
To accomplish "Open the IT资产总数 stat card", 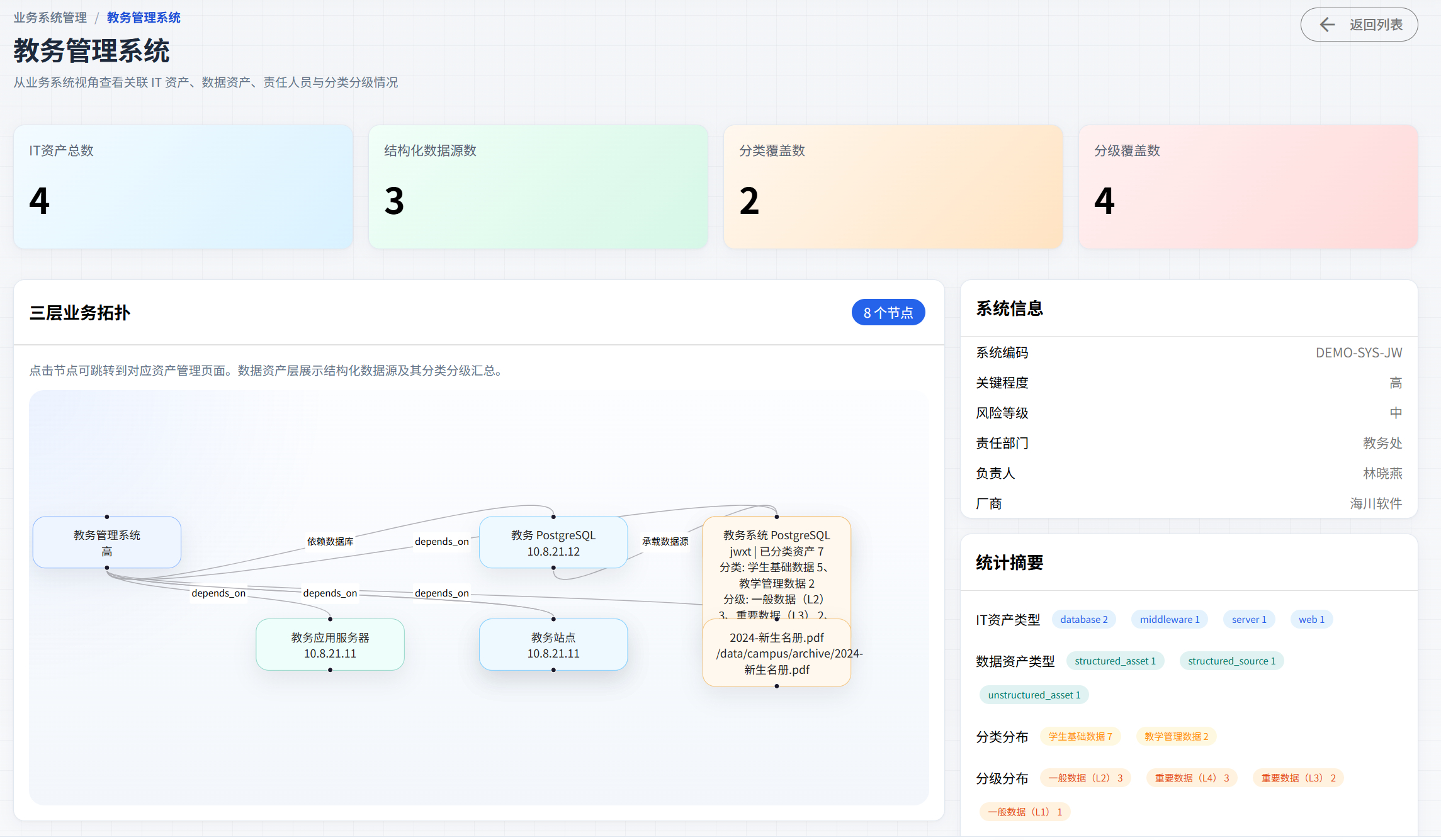I will [x=183, y=186].
